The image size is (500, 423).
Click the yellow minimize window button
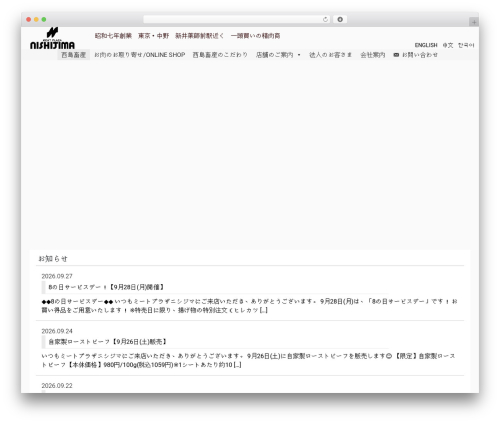coord(36,19)
